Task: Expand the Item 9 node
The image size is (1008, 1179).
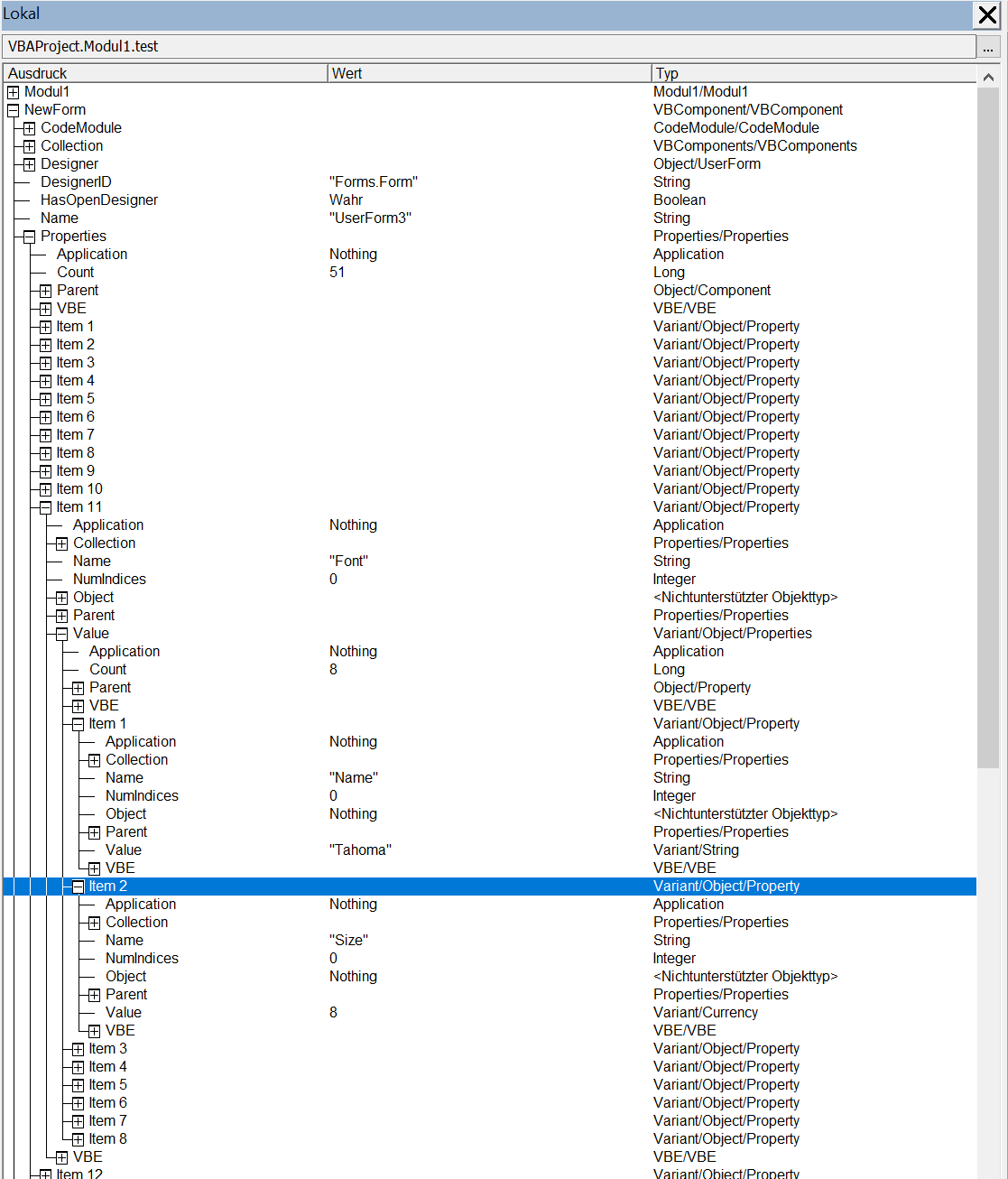Action: [x=45, y=471]
